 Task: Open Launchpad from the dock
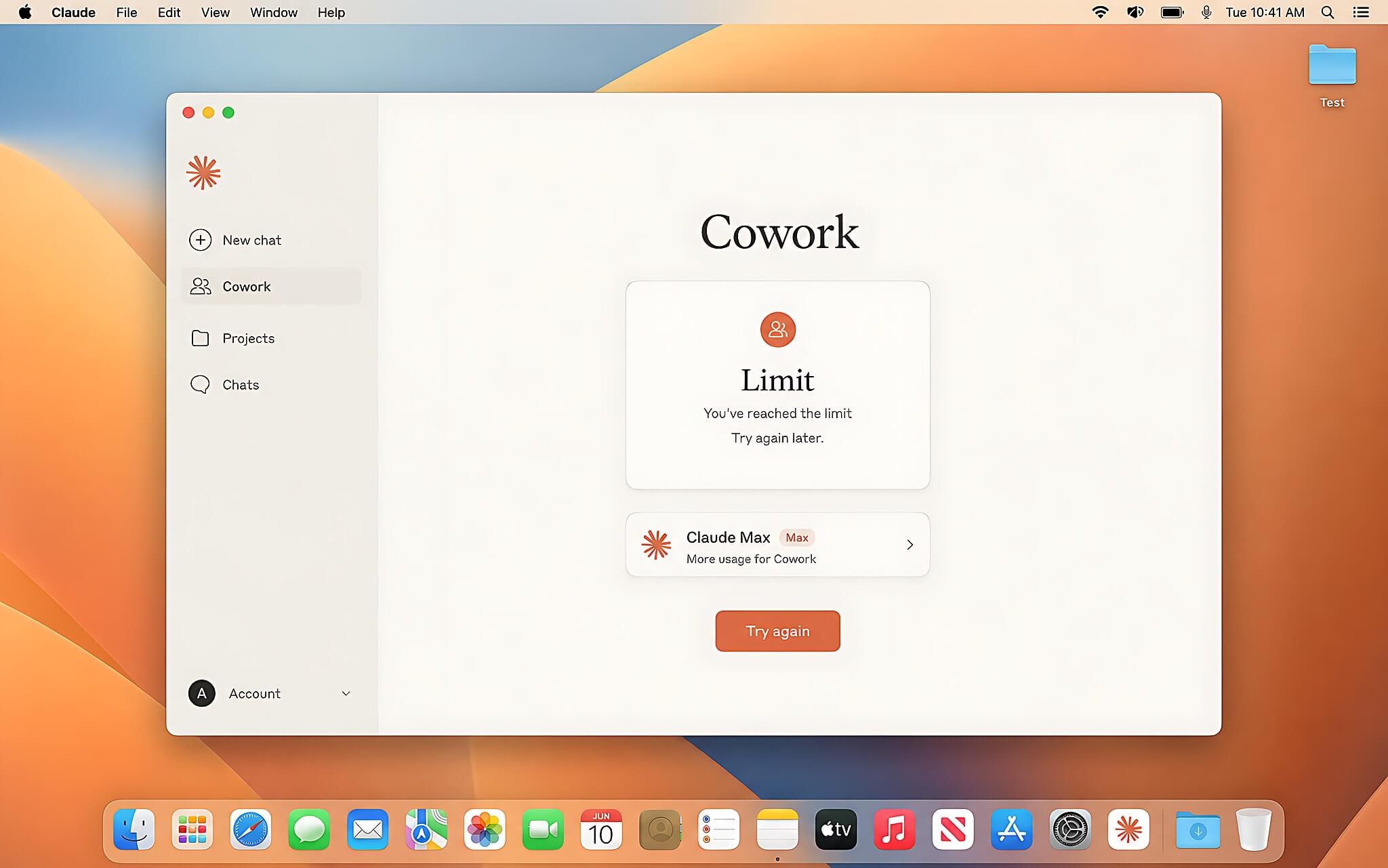(192, 829)
